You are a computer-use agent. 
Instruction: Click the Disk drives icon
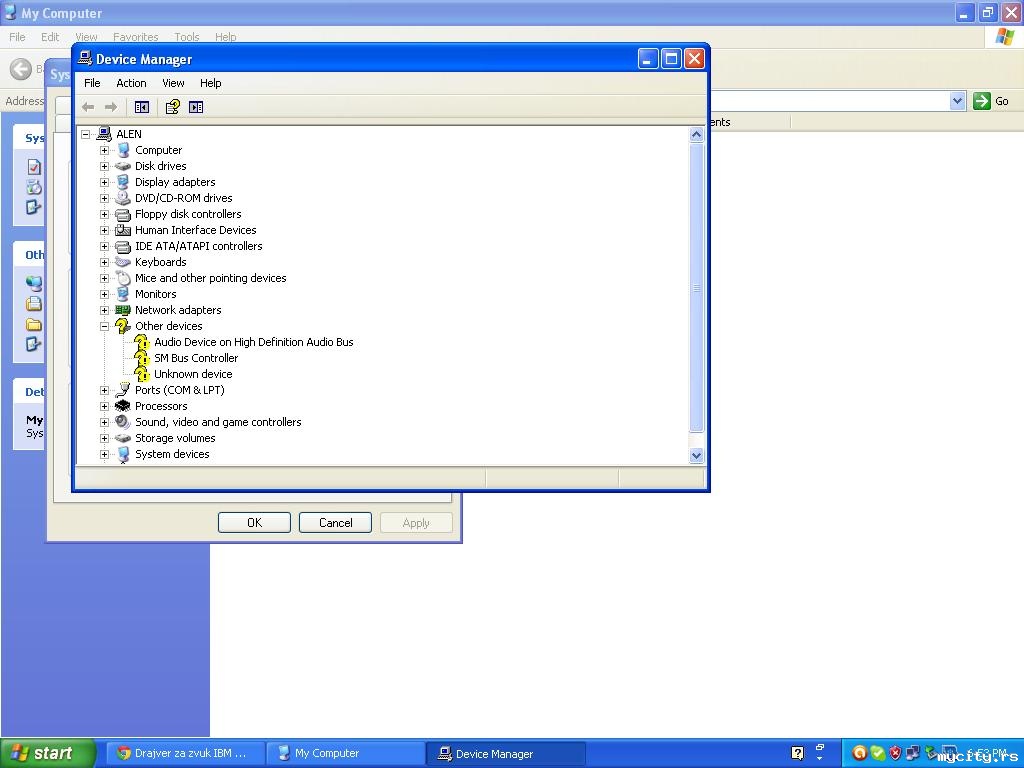click(x=123, y=166)
